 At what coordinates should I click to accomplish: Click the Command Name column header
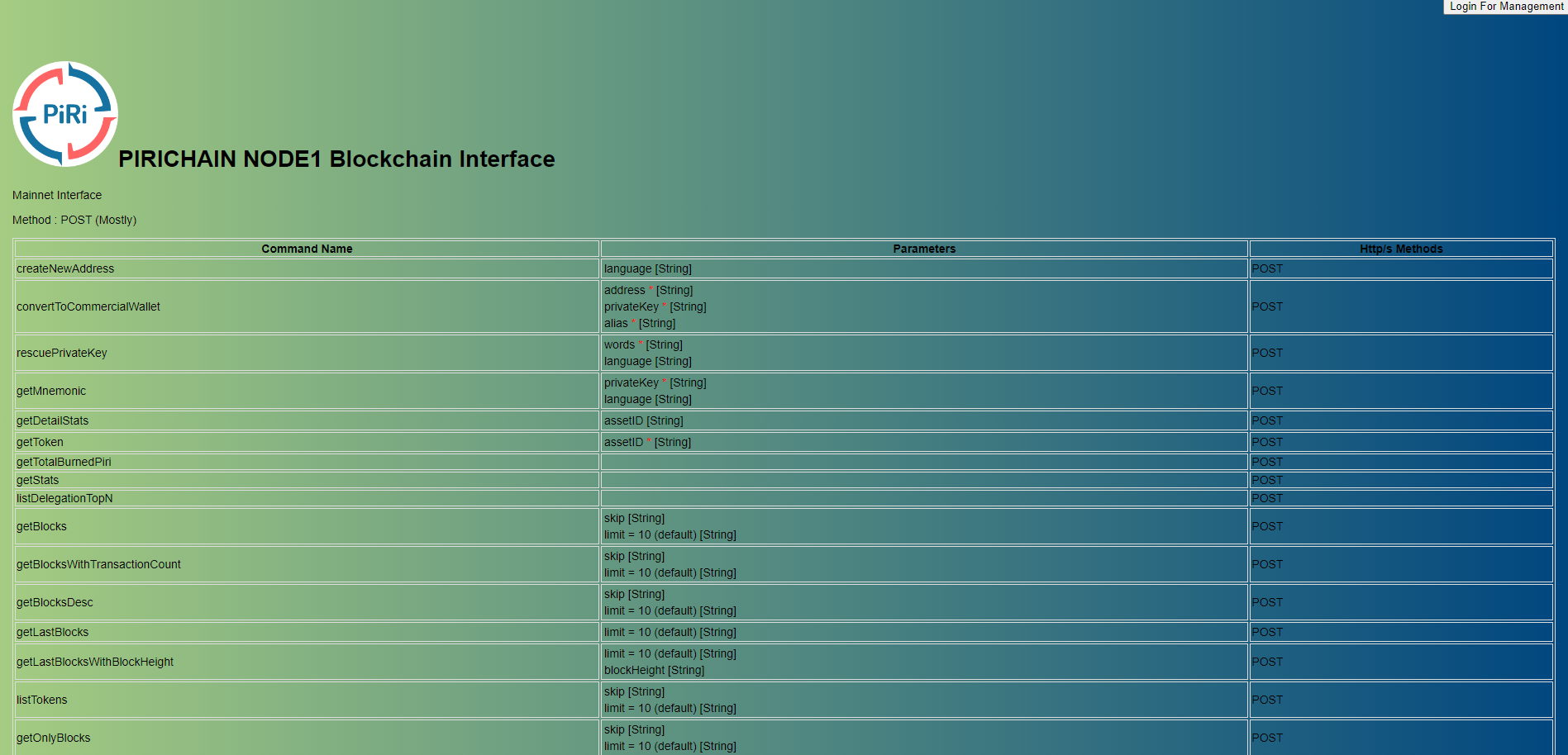[307, 249]
